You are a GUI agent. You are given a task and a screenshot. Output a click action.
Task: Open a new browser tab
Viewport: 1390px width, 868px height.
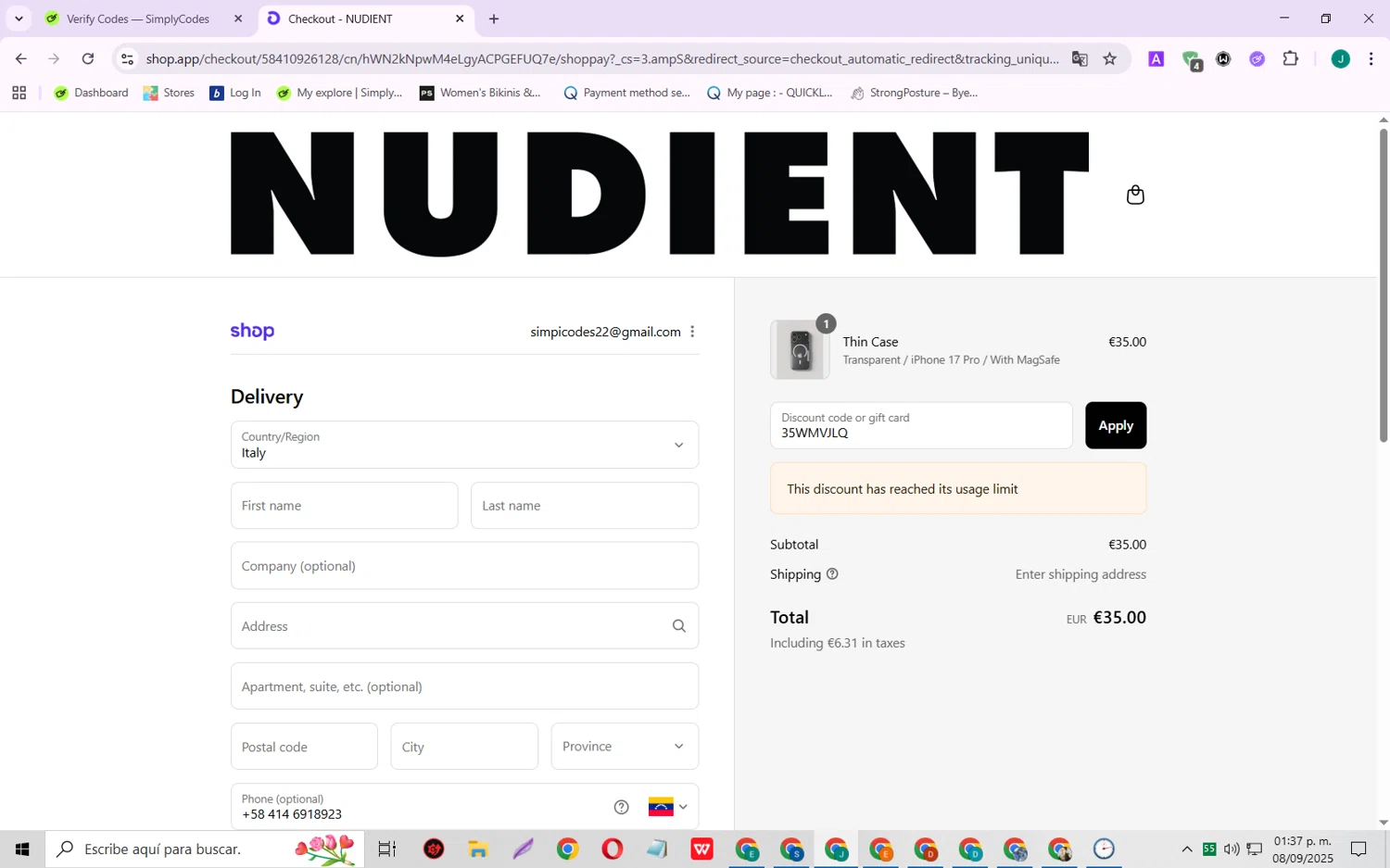click(x=494, y=19)
